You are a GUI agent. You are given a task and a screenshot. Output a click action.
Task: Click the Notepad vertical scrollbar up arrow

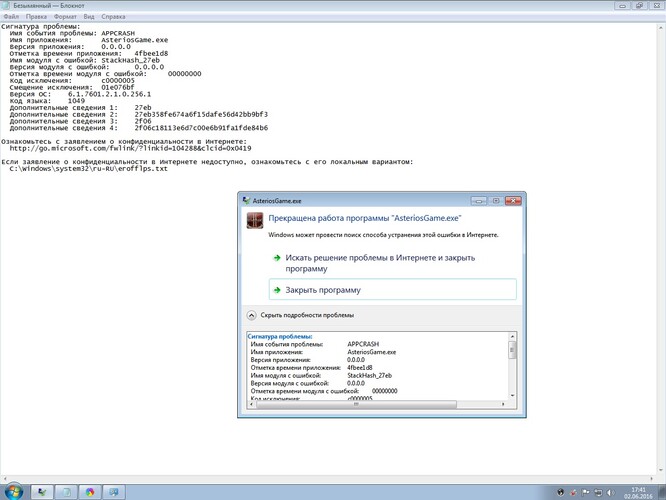click(662, 27)
